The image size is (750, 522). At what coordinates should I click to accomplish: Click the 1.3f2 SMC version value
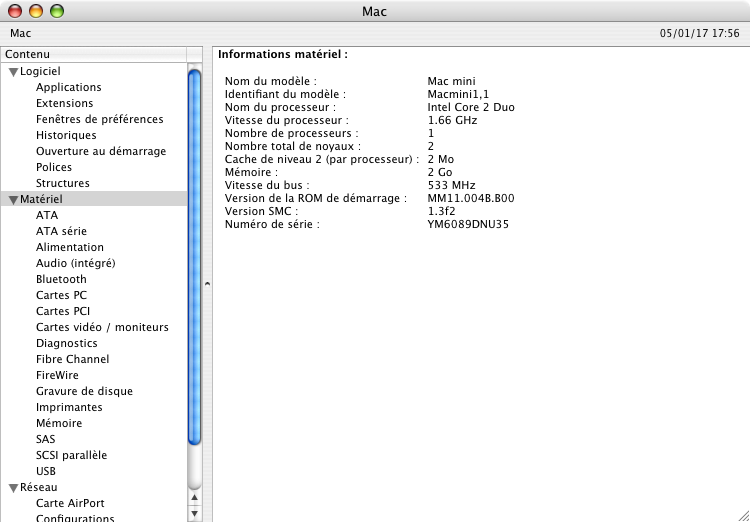click(441, 211)
